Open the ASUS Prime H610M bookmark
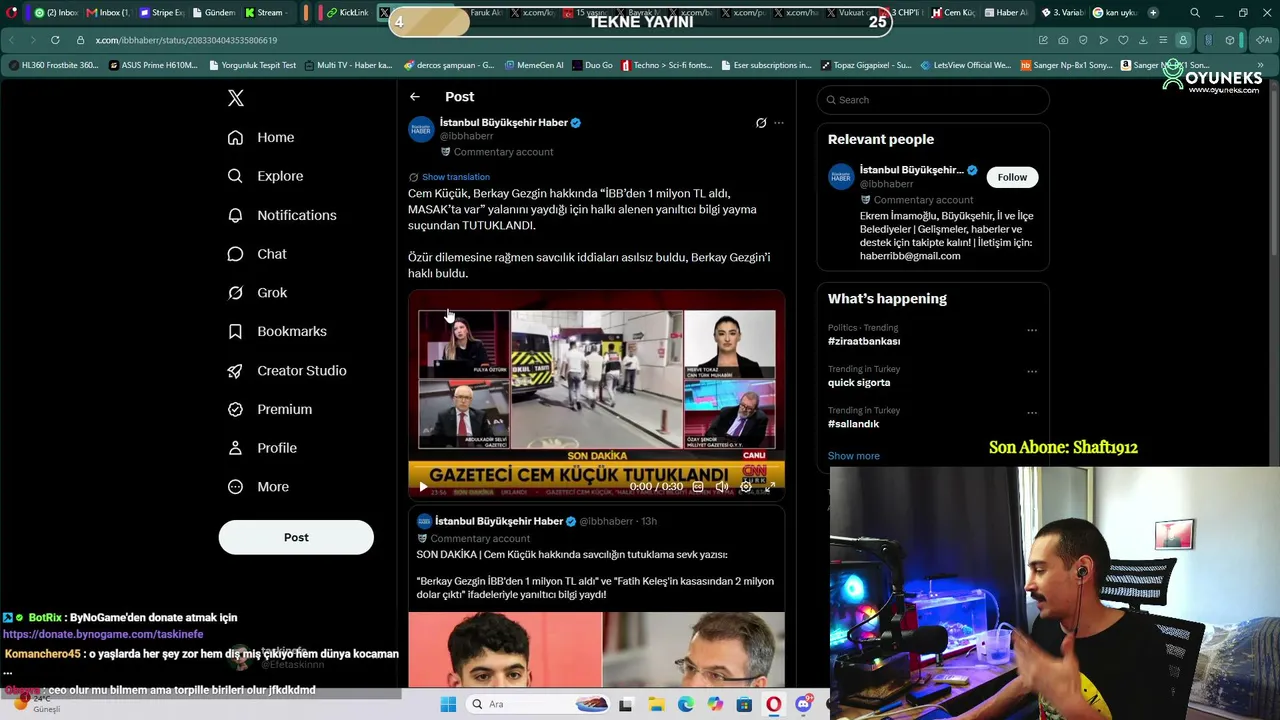The image size is (1280, 720). point(153,65)
